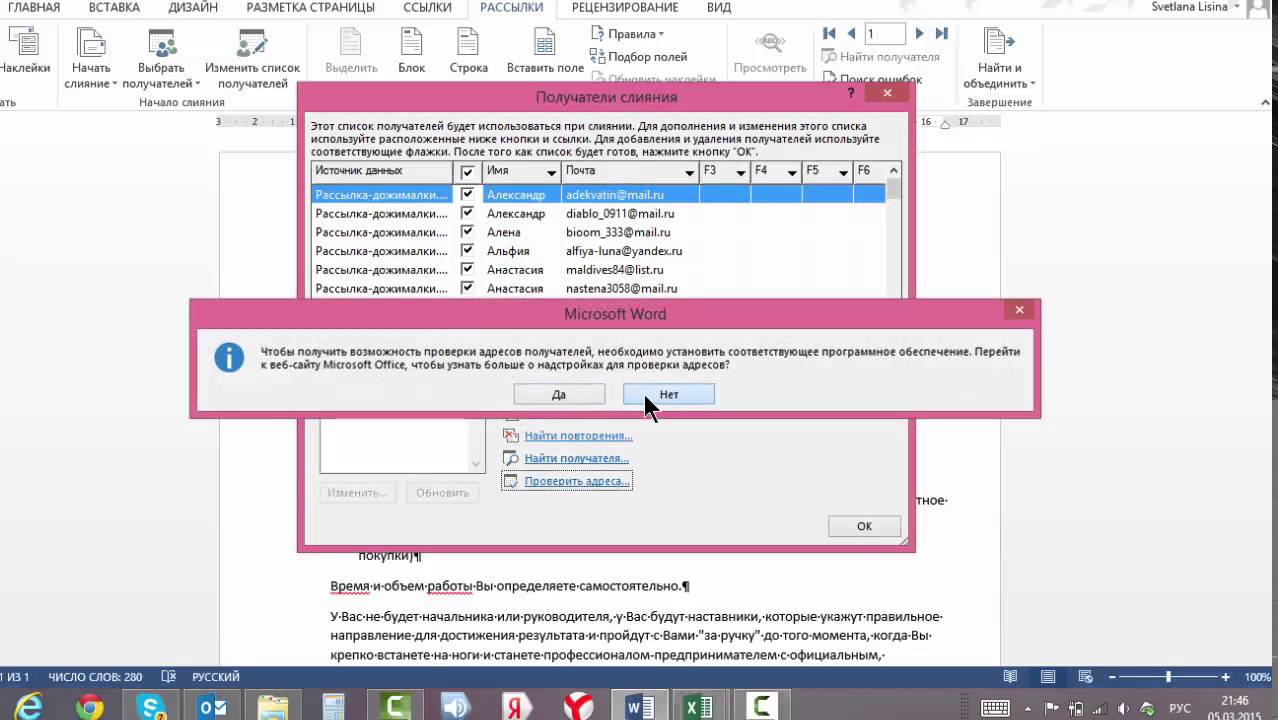Open Yandex Browser from the taskbar
Viewport: 1278px width, 720px height.
pyautogui.click(x=577, y=707)
